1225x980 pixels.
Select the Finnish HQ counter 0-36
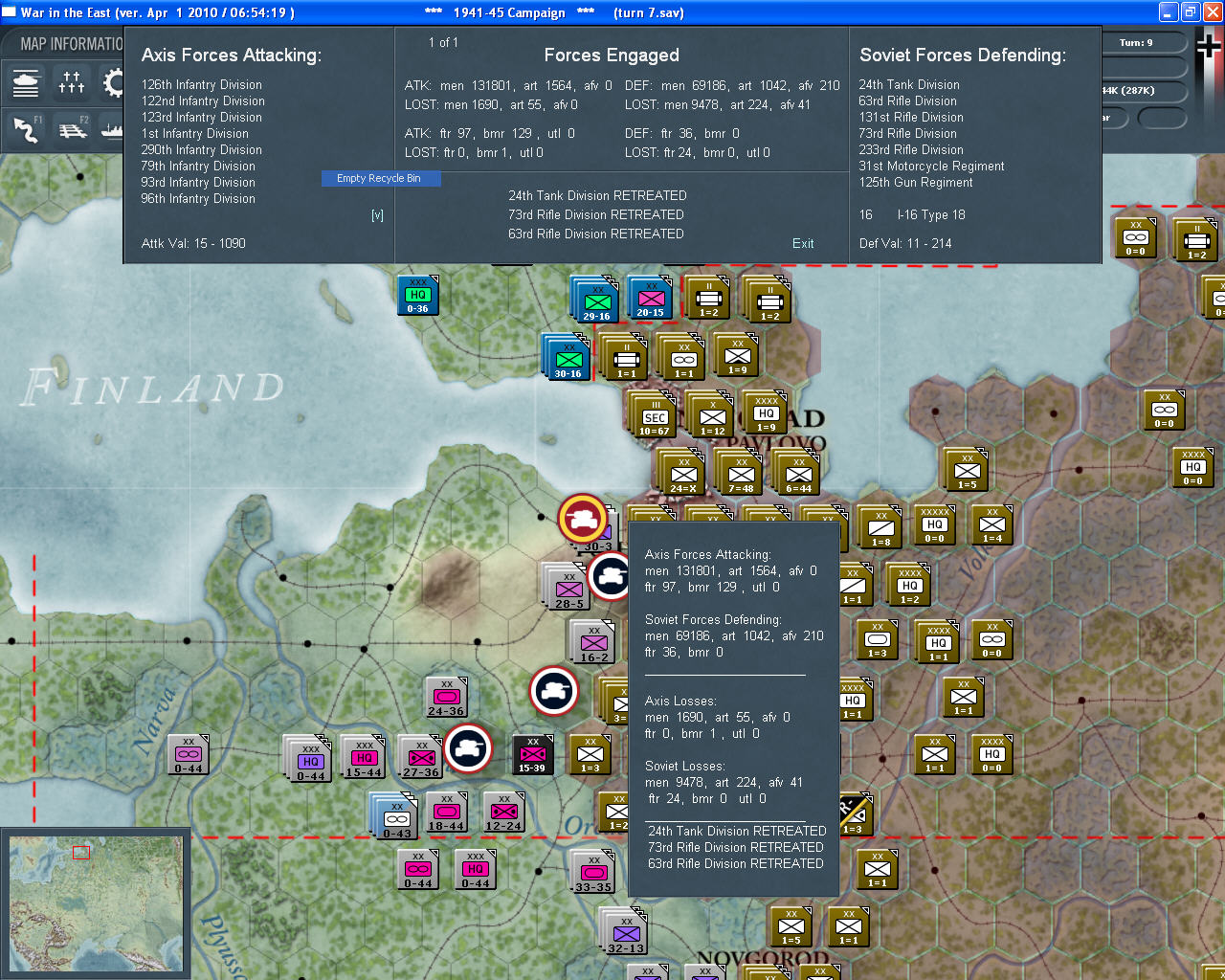point(417,296)
